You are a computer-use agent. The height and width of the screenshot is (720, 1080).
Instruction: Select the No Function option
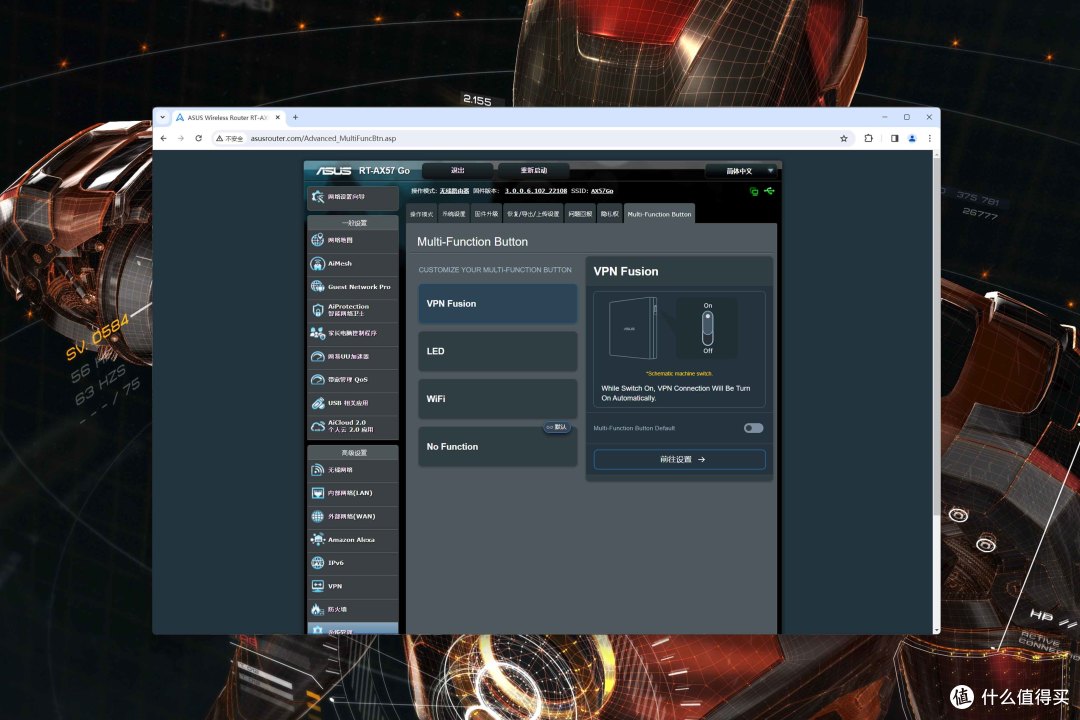point(497,446)
